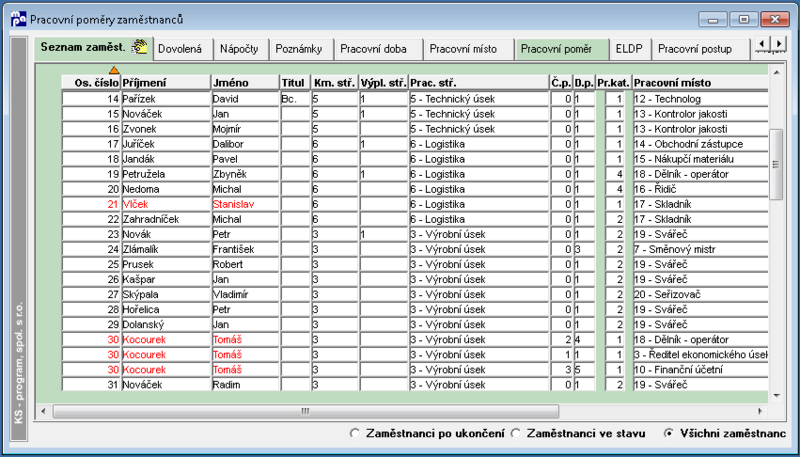Click the first name Radim
The height and width of the screenshot is (457, 800).
click(x=245, y=385)
